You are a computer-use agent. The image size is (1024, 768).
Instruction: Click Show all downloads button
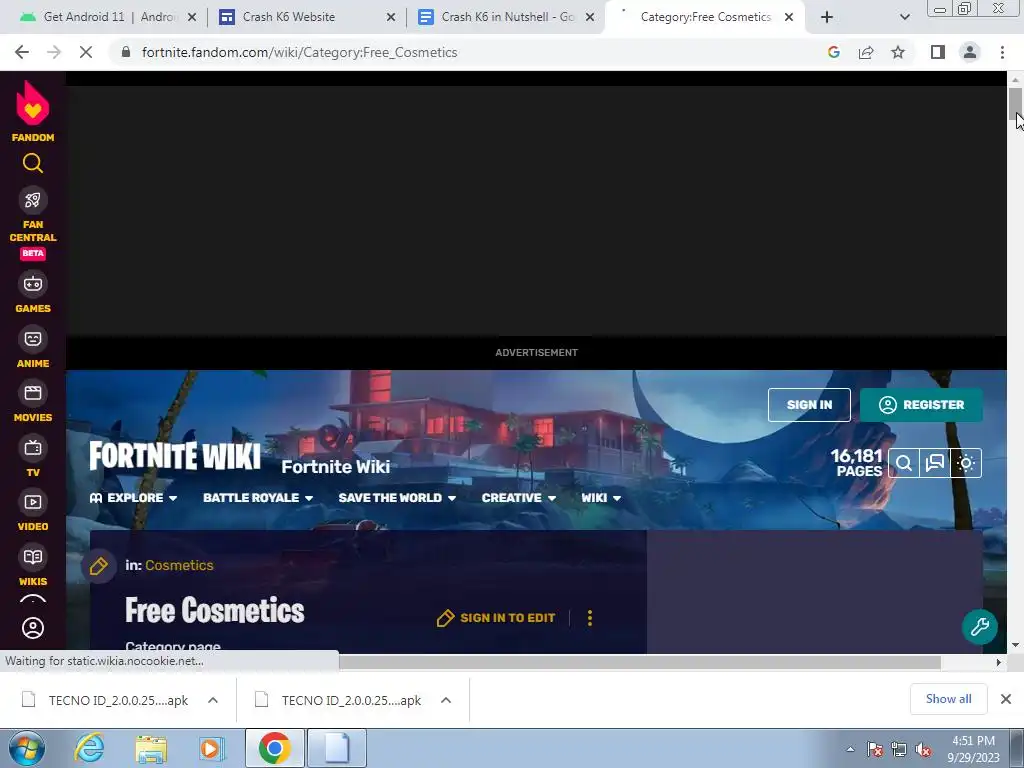coord(948,699)
